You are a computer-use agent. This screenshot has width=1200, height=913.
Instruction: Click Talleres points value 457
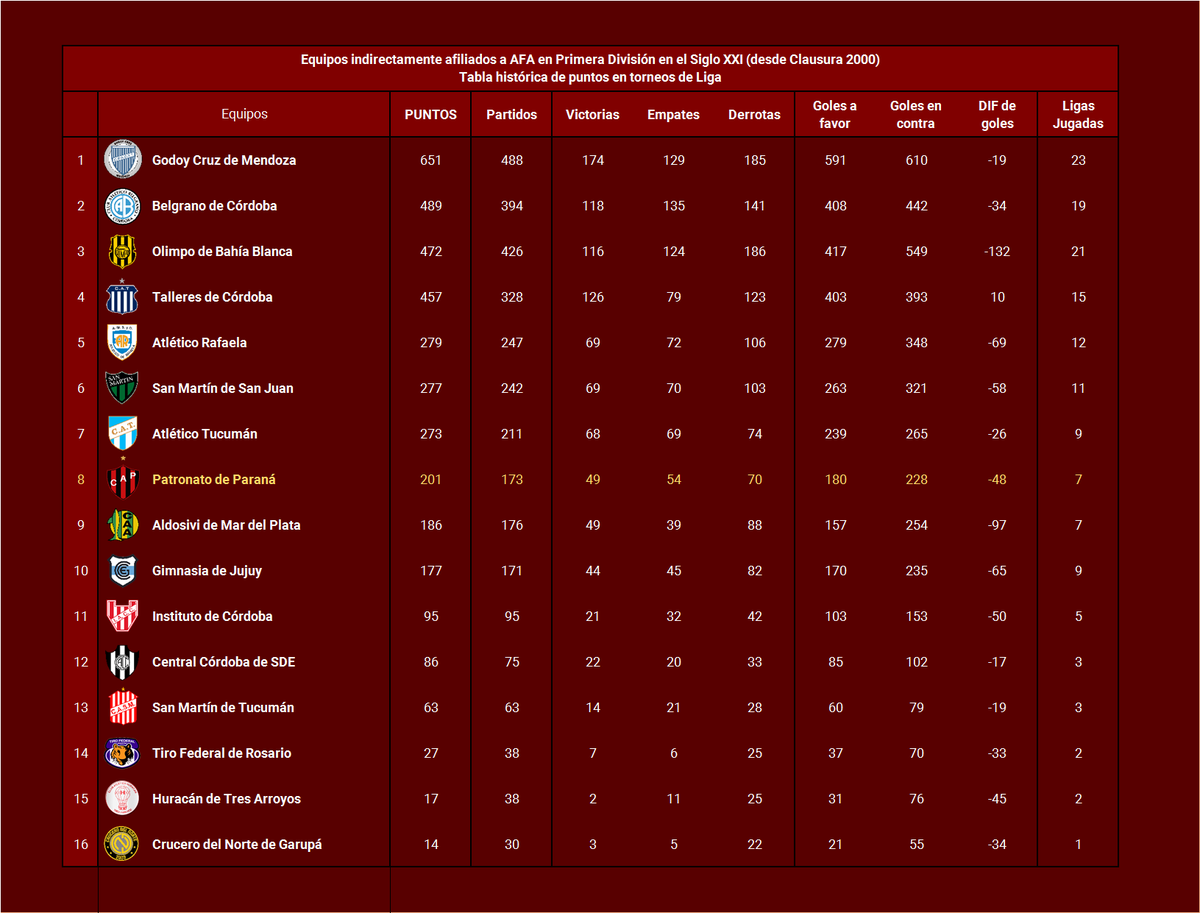431,297
